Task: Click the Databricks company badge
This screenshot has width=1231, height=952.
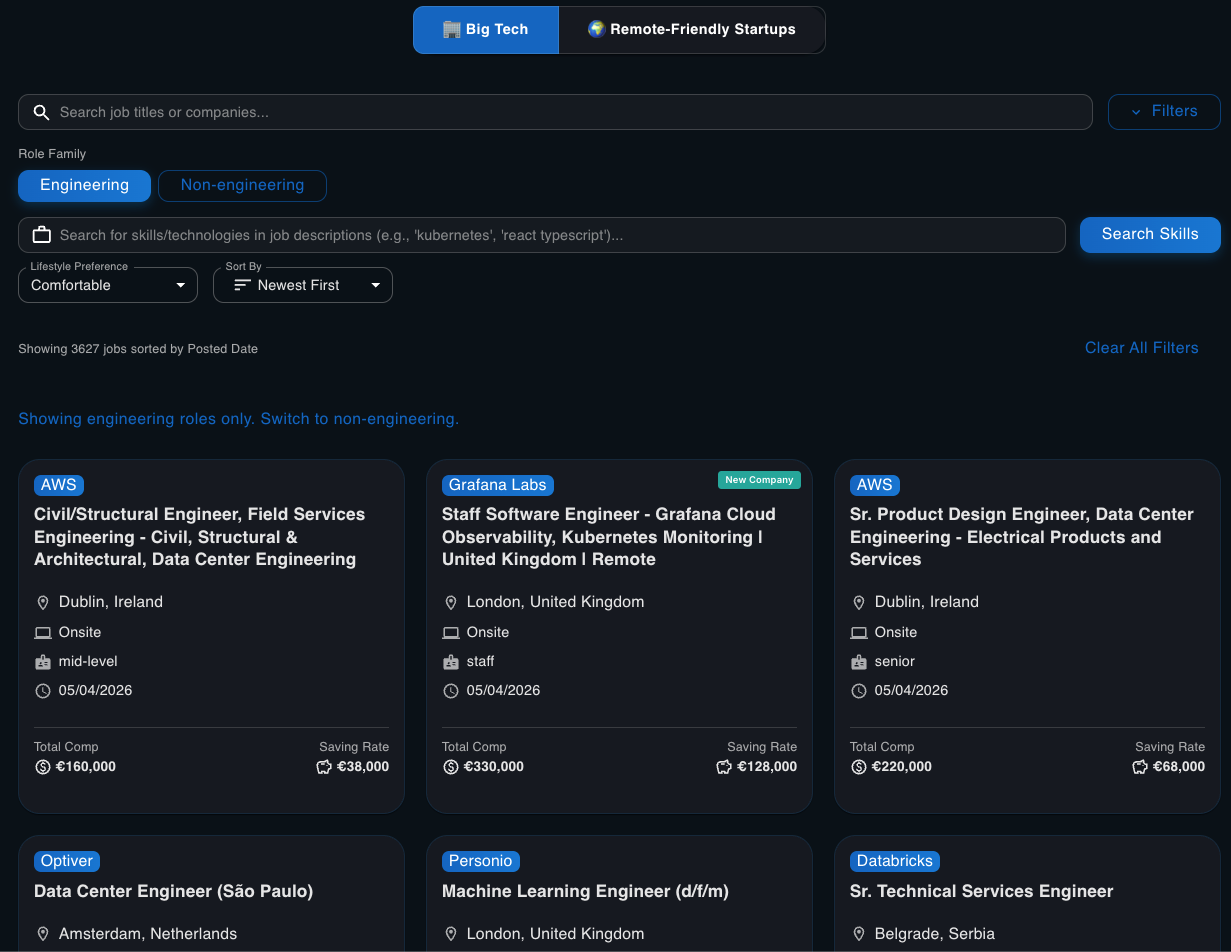Action: click(x=894, y=861)
